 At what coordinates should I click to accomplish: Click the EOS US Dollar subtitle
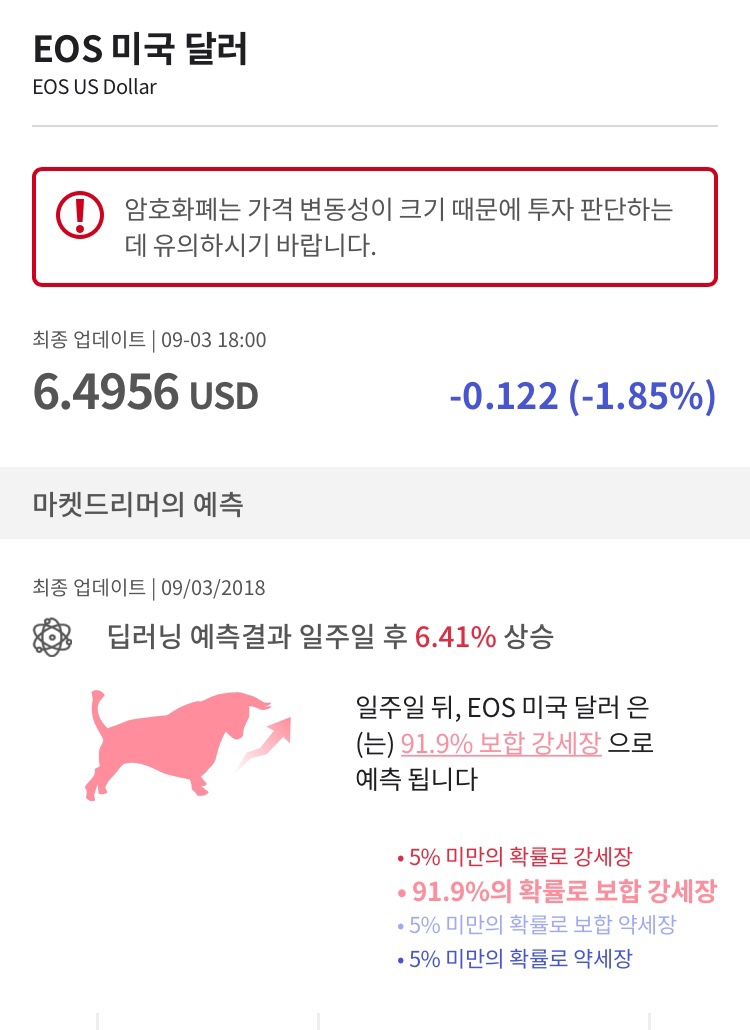pos(95,87)
